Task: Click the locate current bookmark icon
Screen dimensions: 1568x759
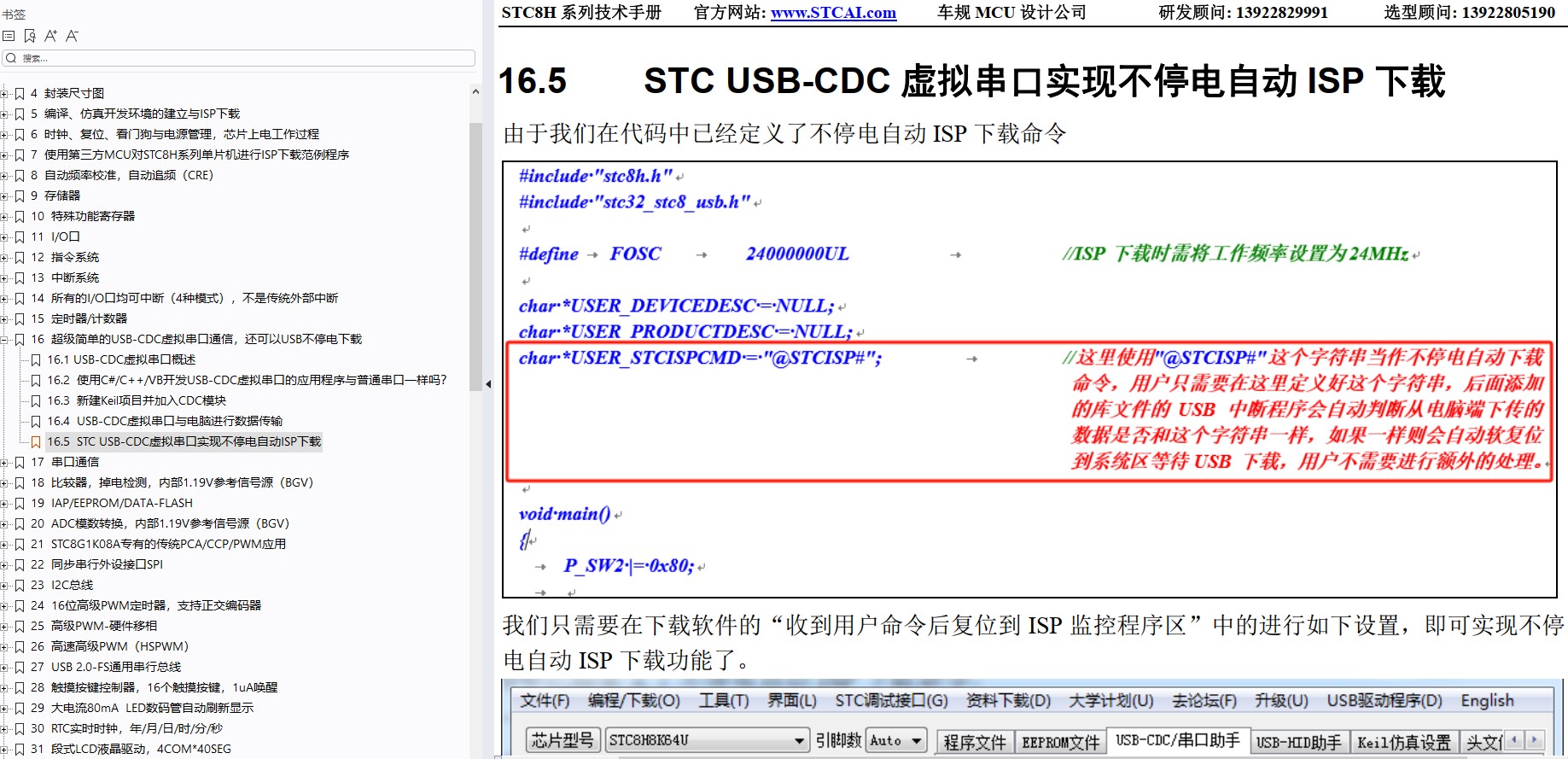Action: pyautogui.click(x=30, y=36)
